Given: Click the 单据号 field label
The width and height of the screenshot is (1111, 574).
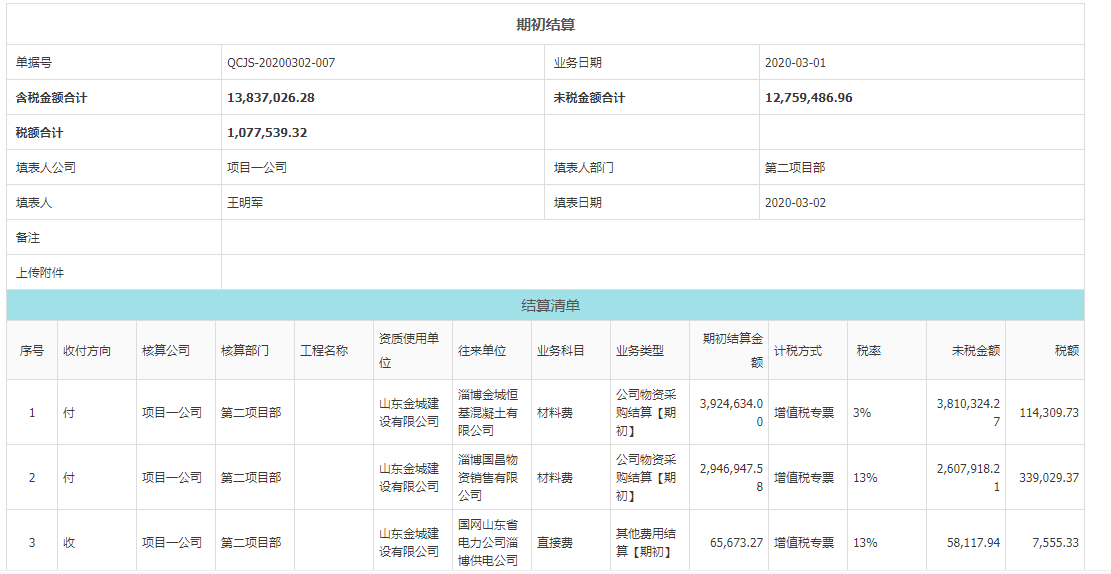Looking at the screenshot, I should coord(34,62).
